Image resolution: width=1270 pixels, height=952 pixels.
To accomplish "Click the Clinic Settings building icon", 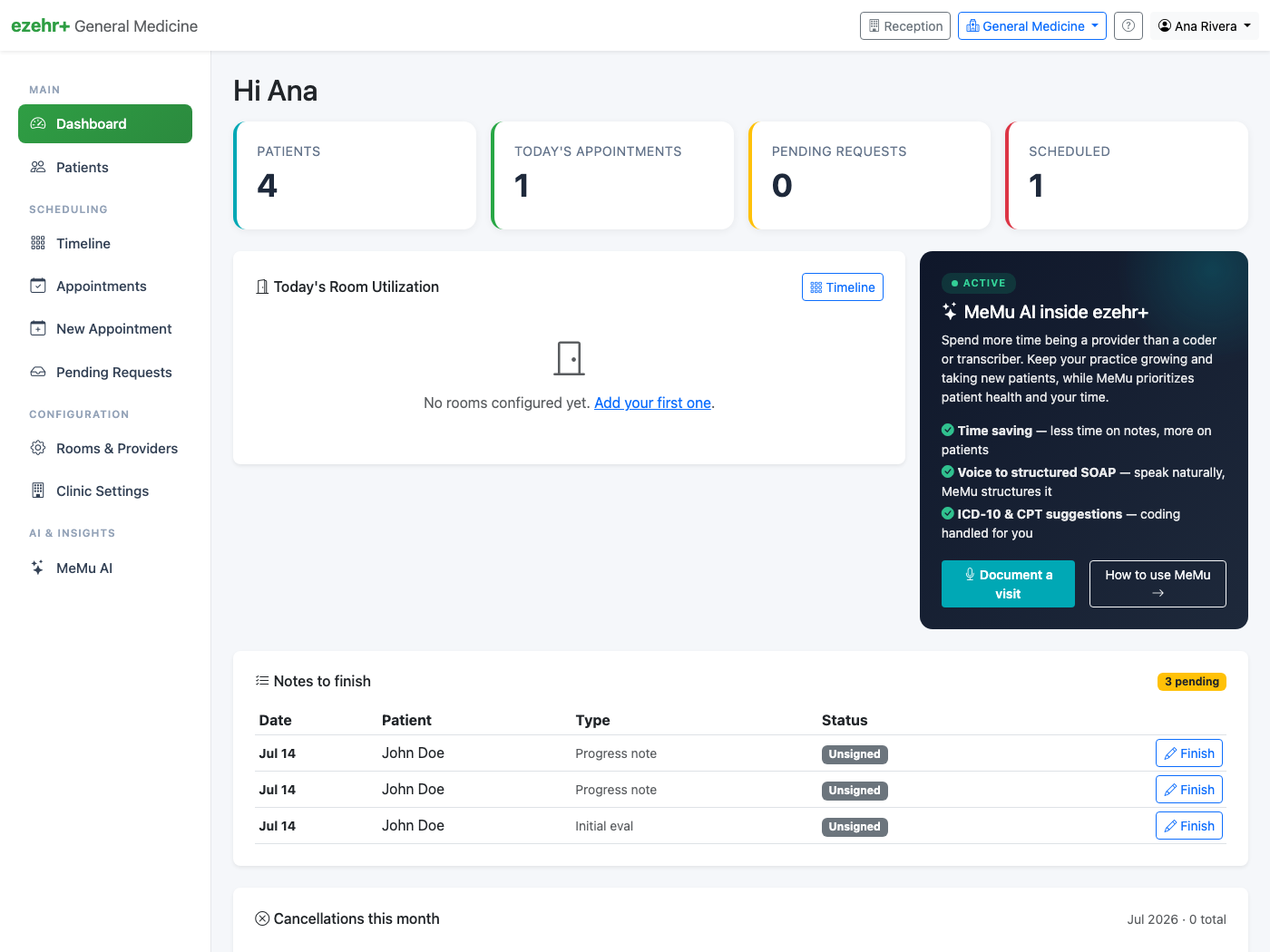I will [x=38, y=491].
